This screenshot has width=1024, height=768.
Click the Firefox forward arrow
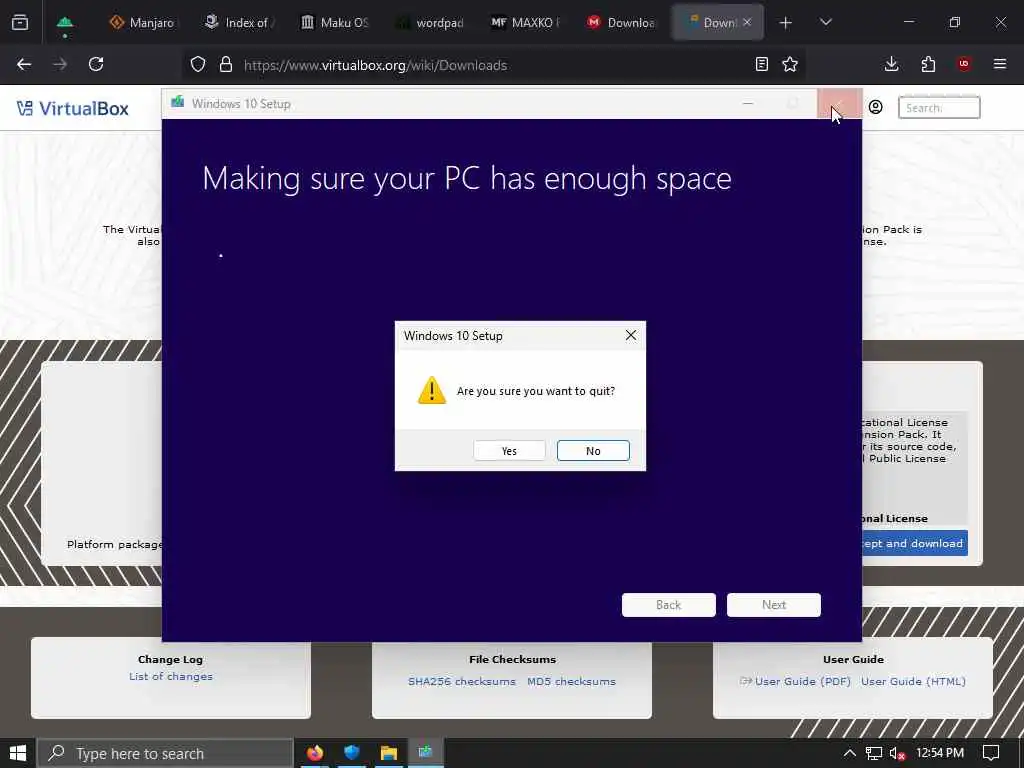click(60, 64)
